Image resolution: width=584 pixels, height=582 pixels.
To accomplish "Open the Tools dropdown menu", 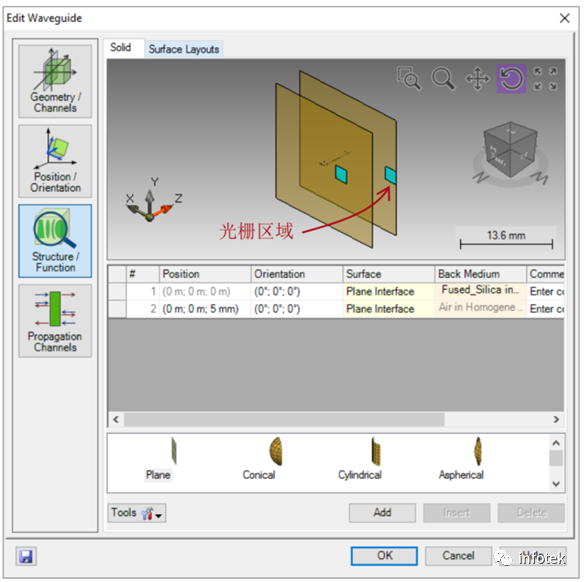I will tap(137, 513).
